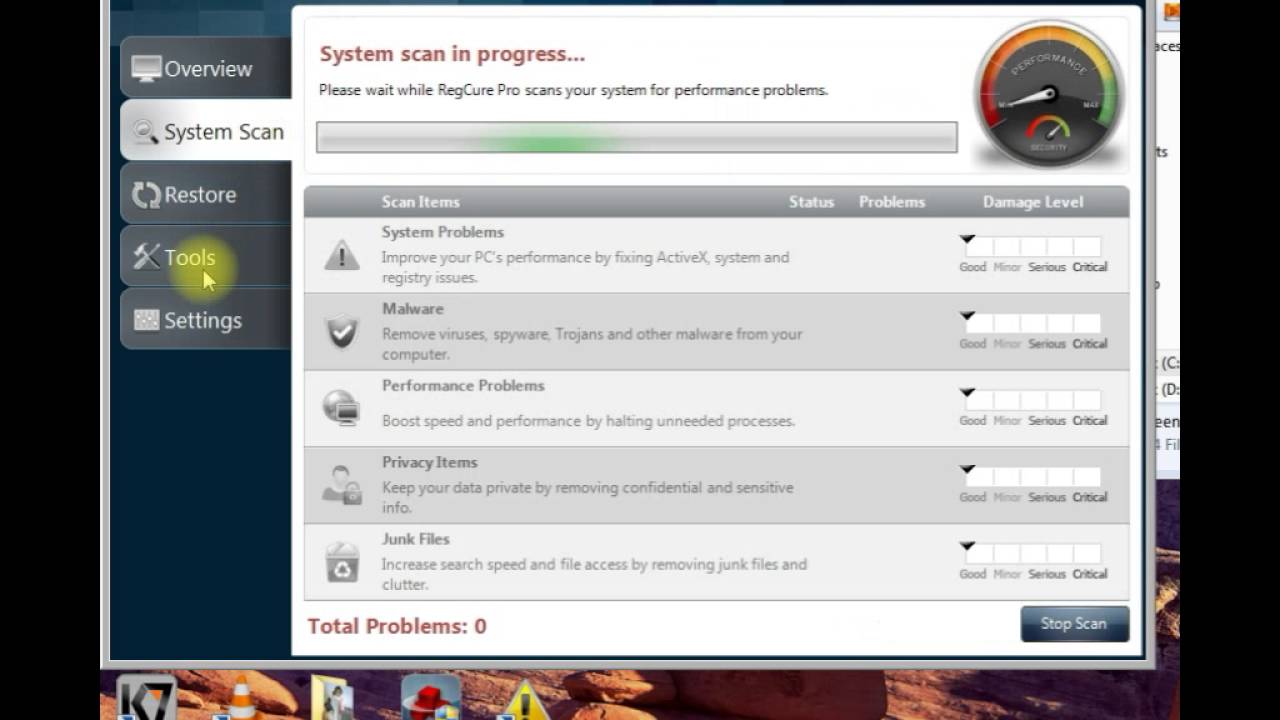1280x720 pixels.
Task: Click the Privacy Items user lock icon
Action: [x=342, y=485]
